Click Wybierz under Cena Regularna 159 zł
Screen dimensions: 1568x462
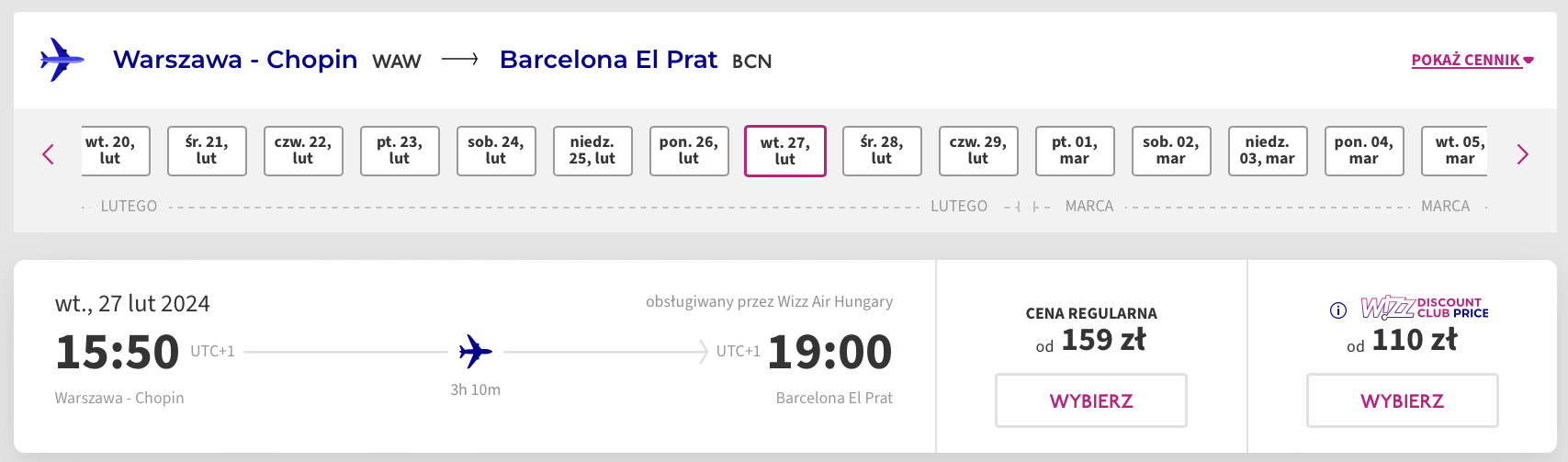click(x=1091, y=400)
